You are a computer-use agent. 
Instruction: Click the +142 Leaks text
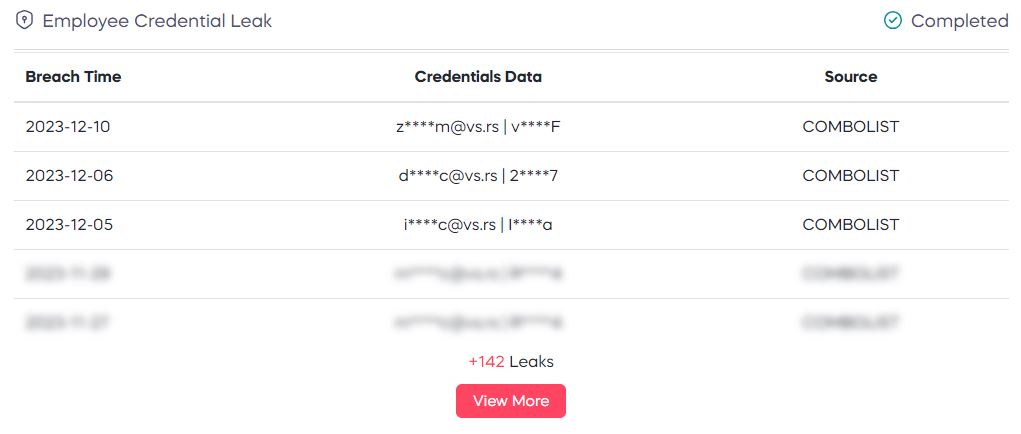(510, 362)
